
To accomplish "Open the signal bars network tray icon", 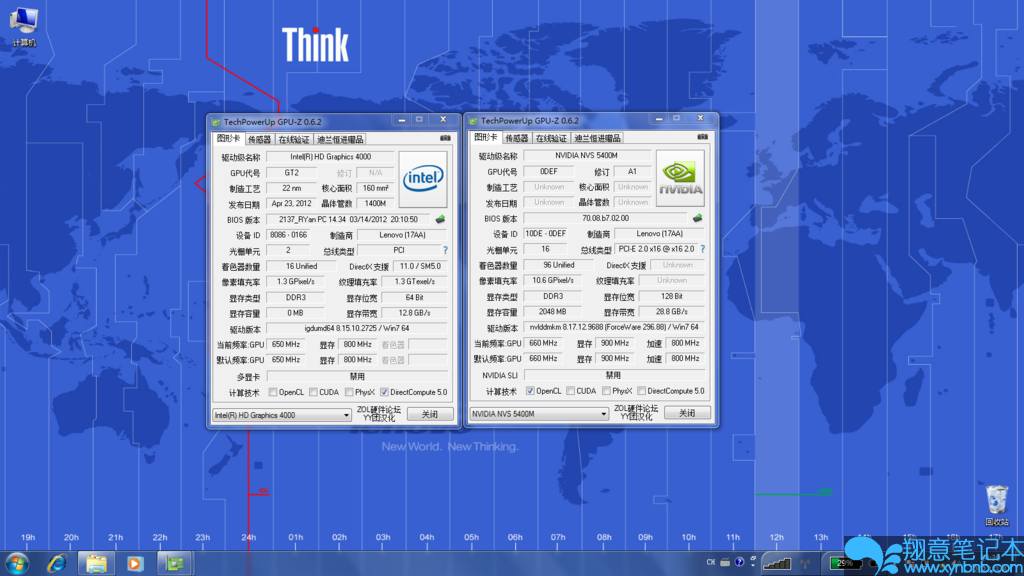I will coord(777,563).
